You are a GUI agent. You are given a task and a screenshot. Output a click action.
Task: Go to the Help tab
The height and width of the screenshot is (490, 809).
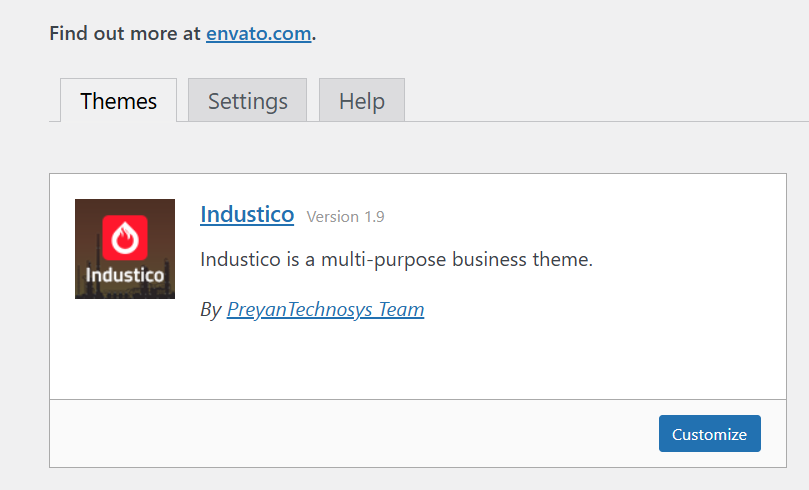point(361,101)
